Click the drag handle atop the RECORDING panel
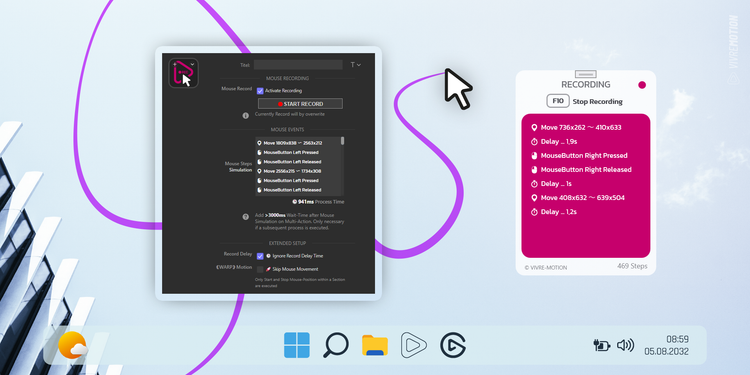This screenshot has width=750, height=375. (585, 74)
